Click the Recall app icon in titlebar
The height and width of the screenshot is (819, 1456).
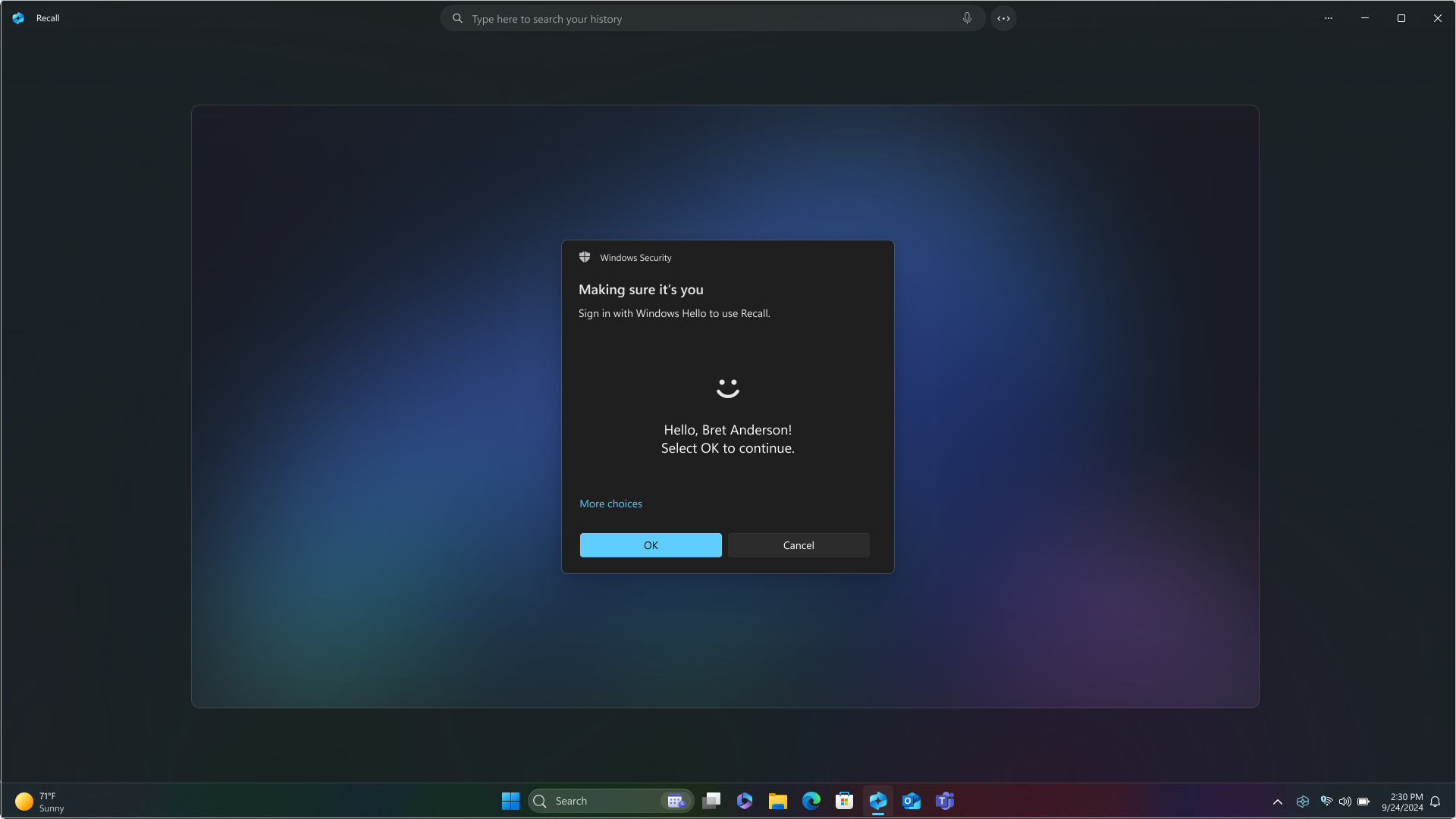tap(18, 17)
